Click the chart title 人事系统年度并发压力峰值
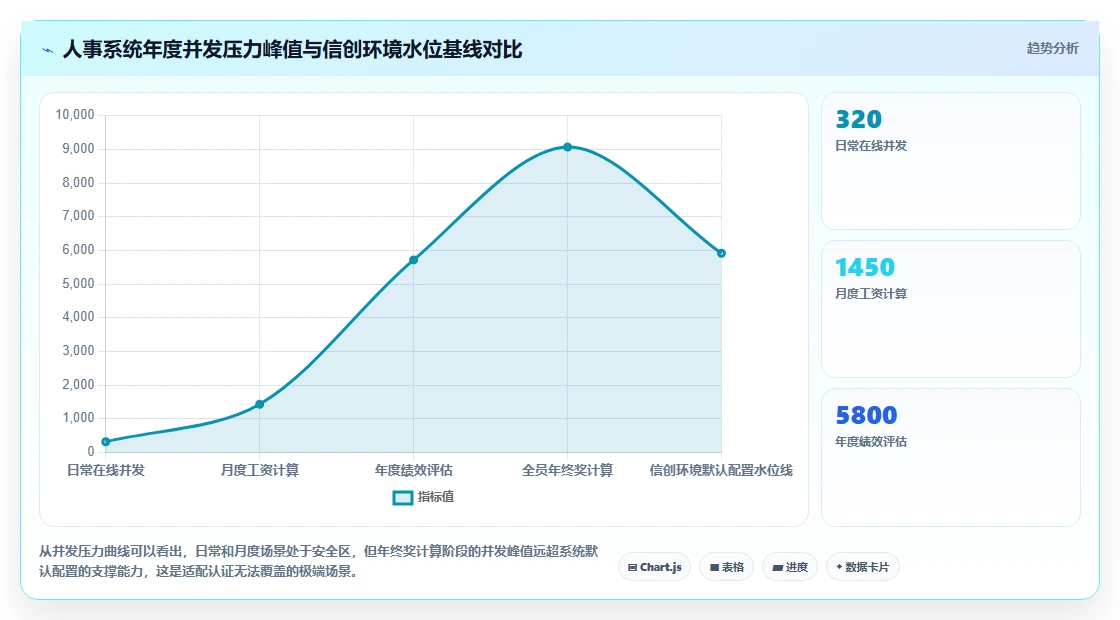Screen dimensions: 1120x620 point(293,50)
